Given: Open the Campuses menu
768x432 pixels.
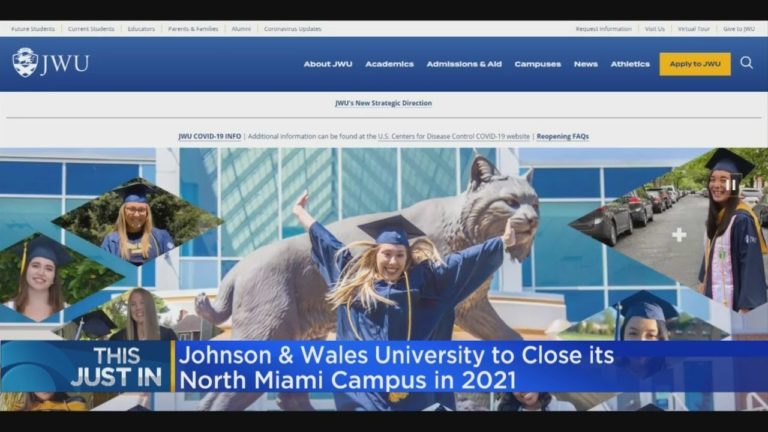Looking at the screenshot, I should 537,64.
